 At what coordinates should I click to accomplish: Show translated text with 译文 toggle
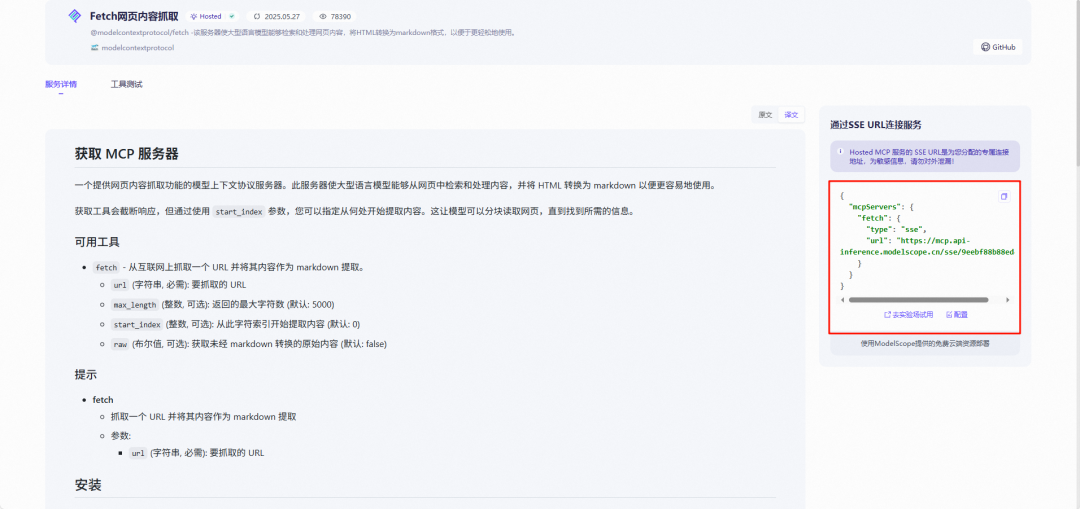click(x=791, y=115)
